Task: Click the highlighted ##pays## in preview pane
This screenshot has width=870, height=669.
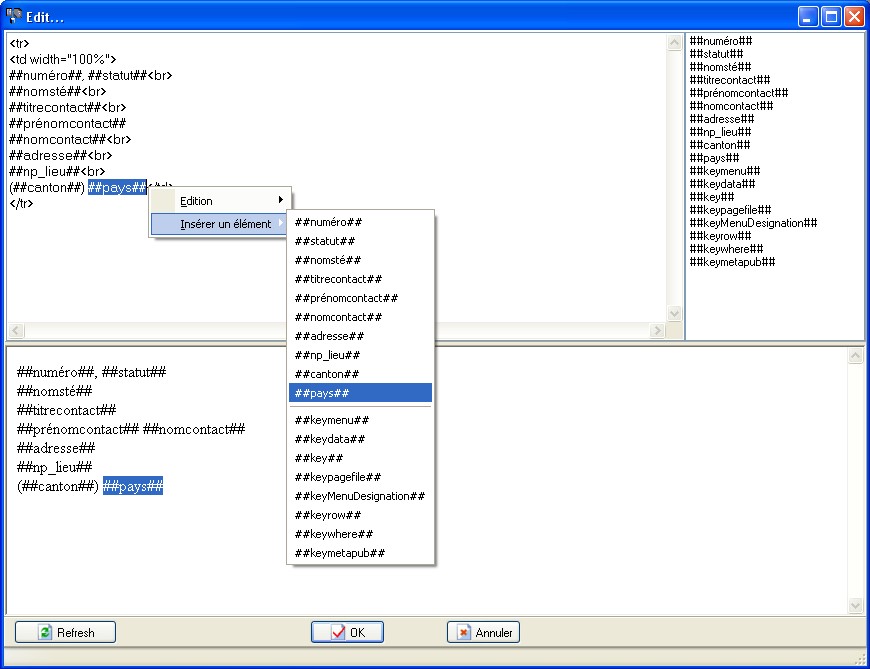Action: 132,486
